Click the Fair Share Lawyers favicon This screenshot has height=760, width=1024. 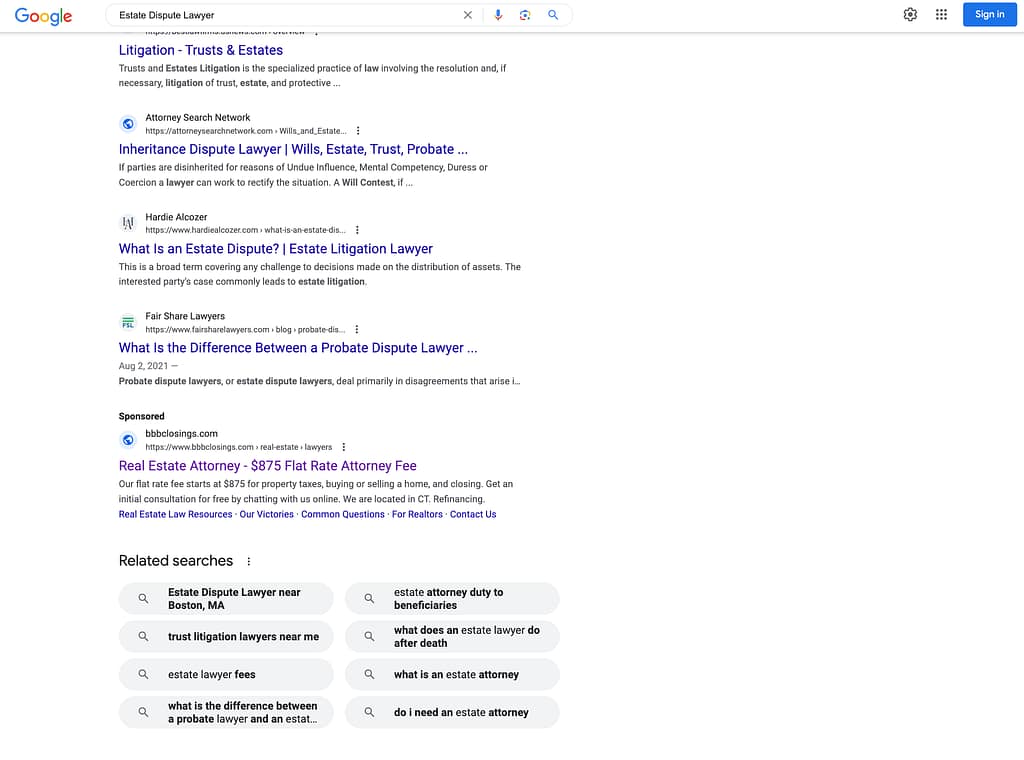click(128, 322)
